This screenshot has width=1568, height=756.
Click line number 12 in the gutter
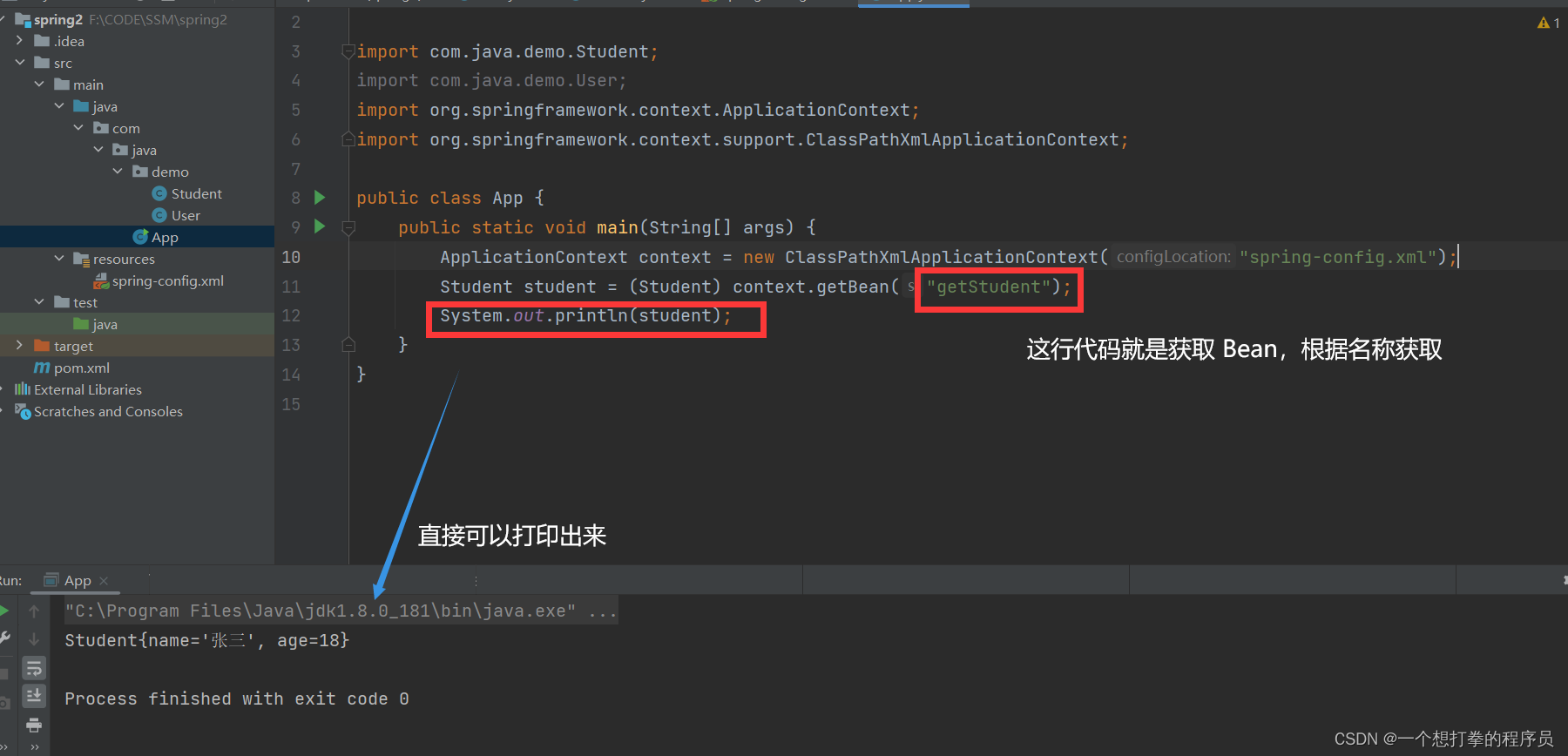coord(291,315)
